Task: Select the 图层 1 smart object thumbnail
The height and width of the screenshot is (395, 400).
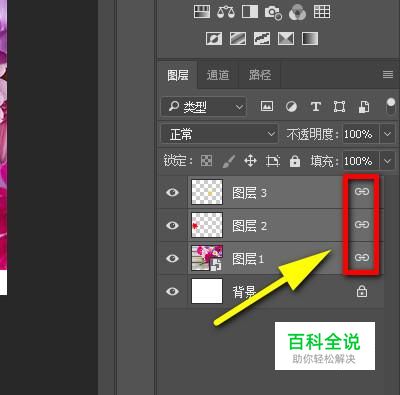Action: (207, 258)
